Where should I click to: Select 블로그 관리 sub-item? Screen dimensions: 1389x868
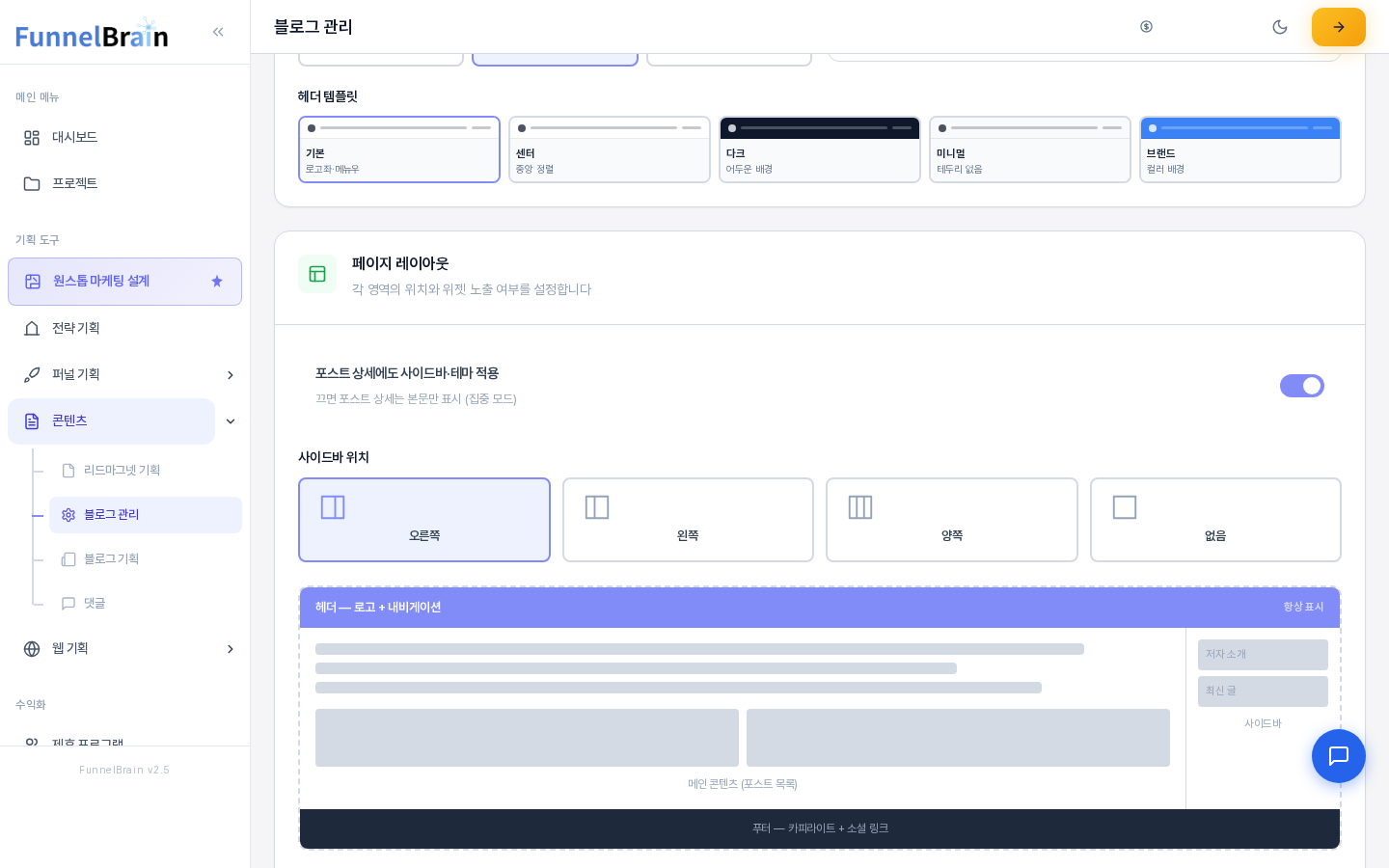click(x=146, y=515)
